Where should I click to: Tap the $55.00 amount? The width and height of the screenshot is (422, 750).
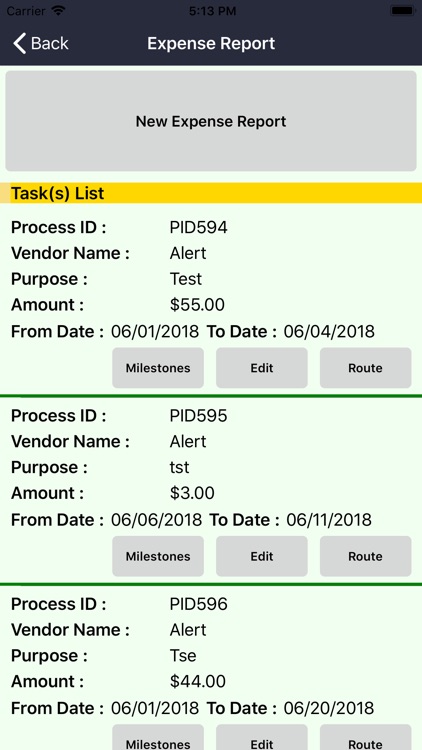pyautogui.click(x=197, y=305)
